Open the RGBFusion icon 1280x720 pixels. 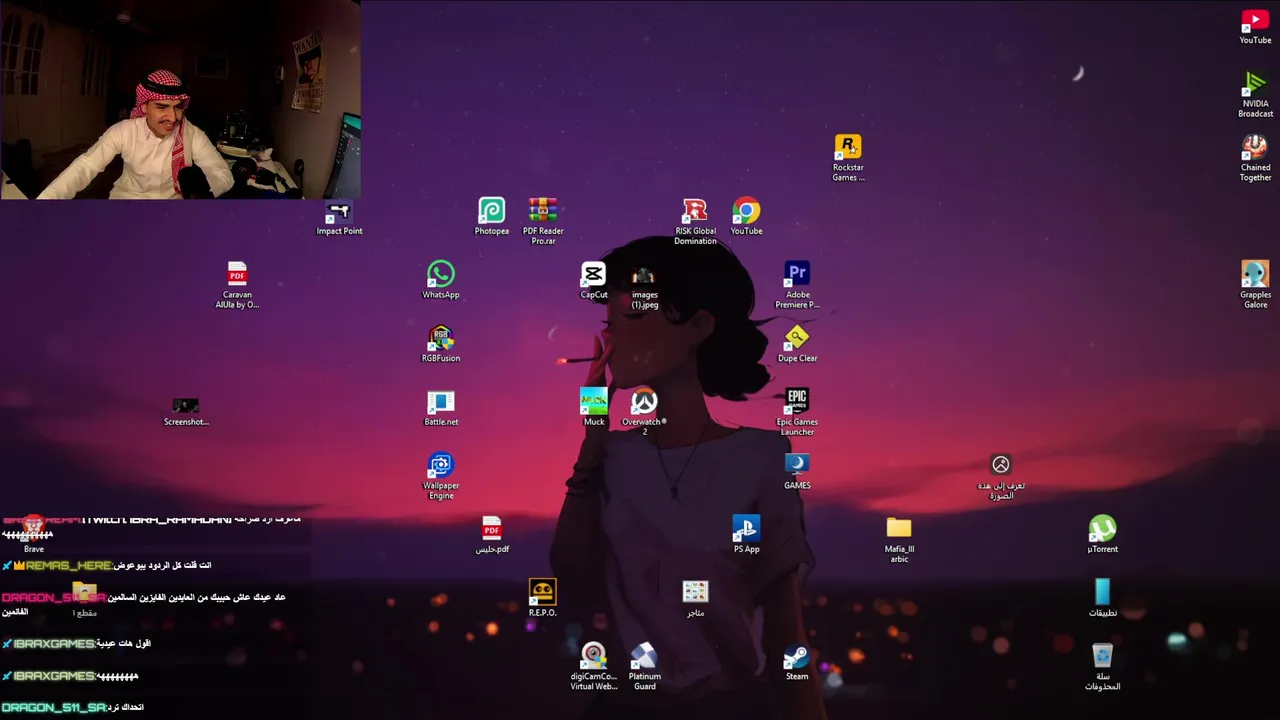point(441,344)
